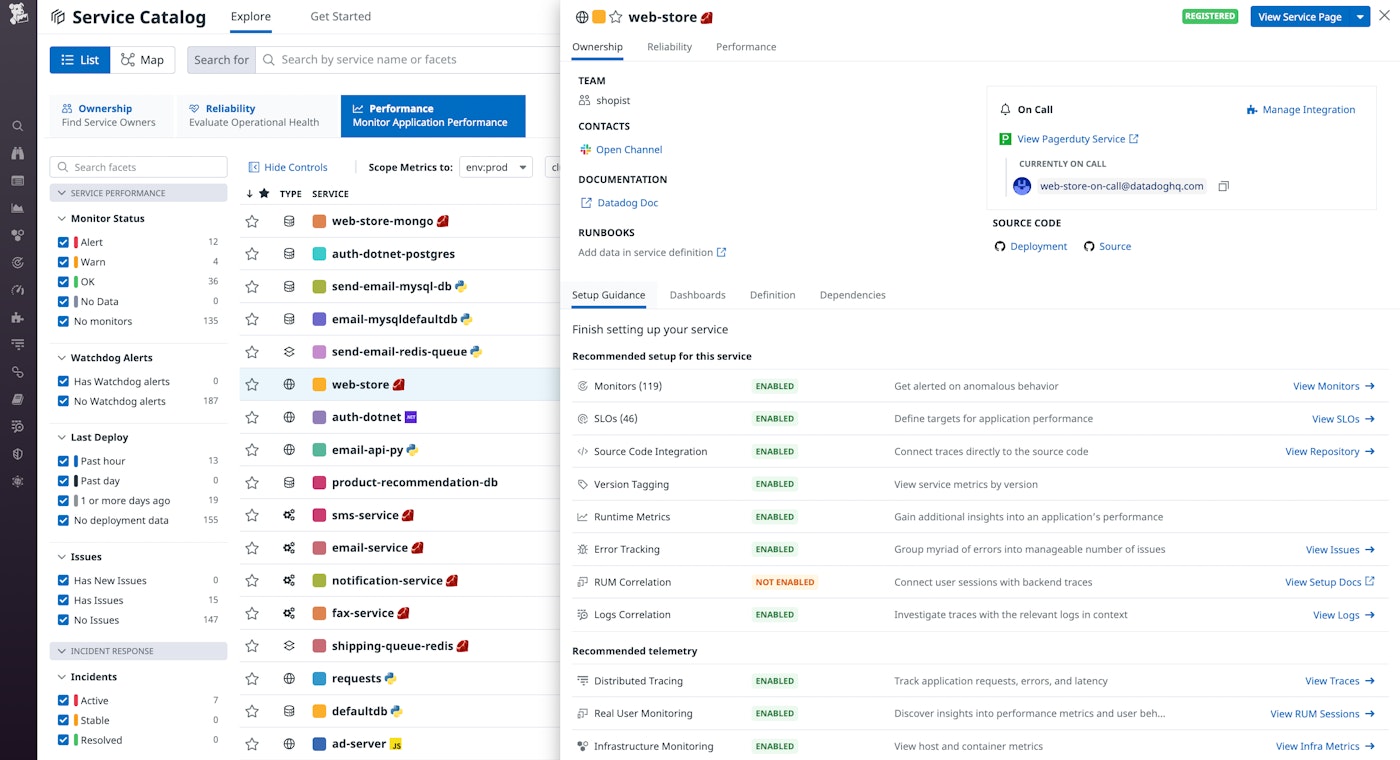Open the binoculars icon in left sidebar
Image resolution: width=1400 pixels, height=760 pixels.
18,153
